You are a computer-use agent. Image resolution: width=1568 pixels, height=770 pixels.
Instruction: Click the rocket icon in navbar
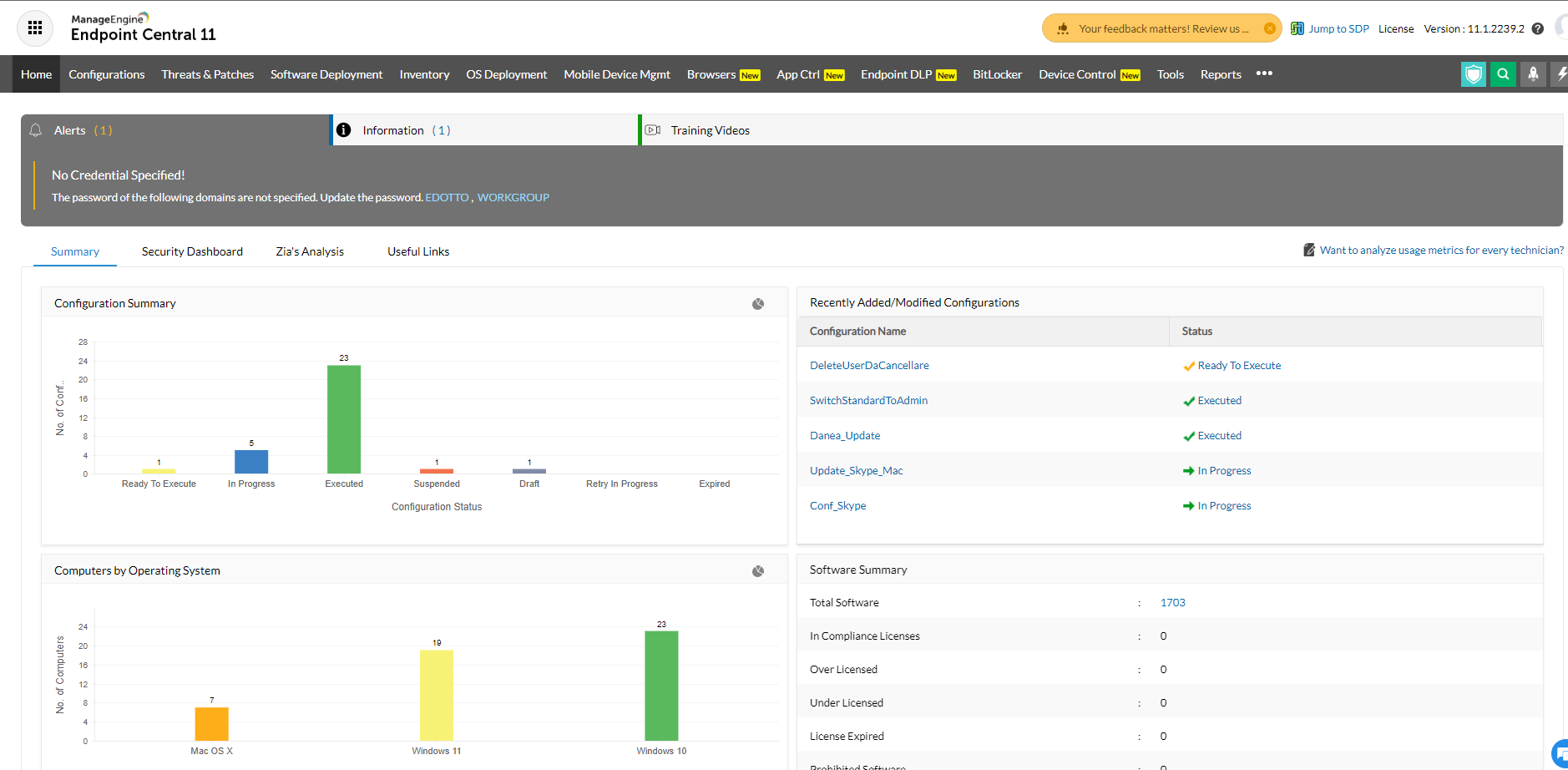pyautogui.click(x=1533, y=74)
